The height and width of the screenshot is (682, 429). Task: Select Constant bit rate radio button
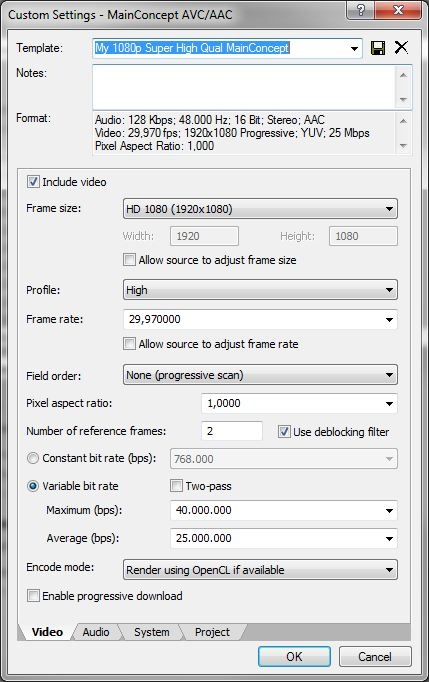pos(33,458)
